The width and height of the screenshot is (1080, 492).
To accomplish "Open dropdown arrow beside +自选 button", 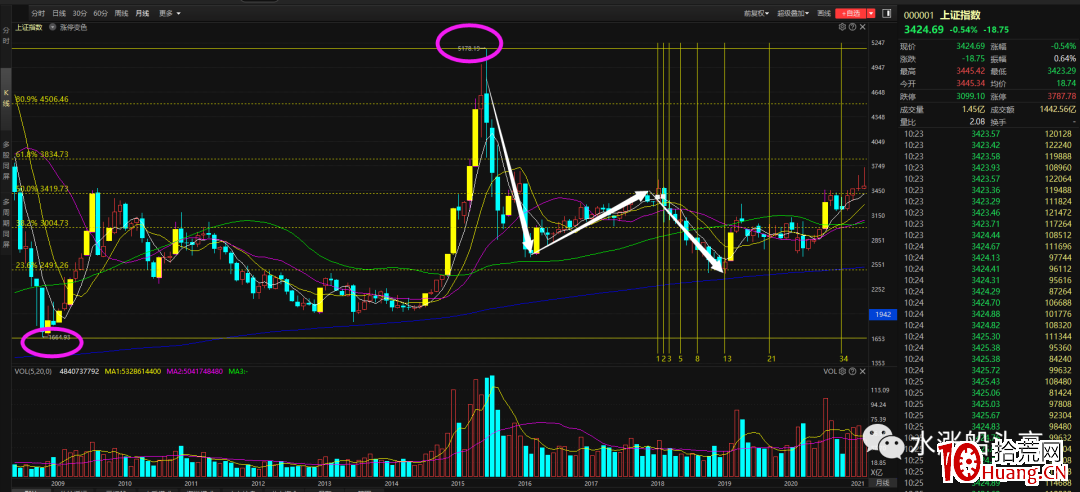I will pos(871,13).
